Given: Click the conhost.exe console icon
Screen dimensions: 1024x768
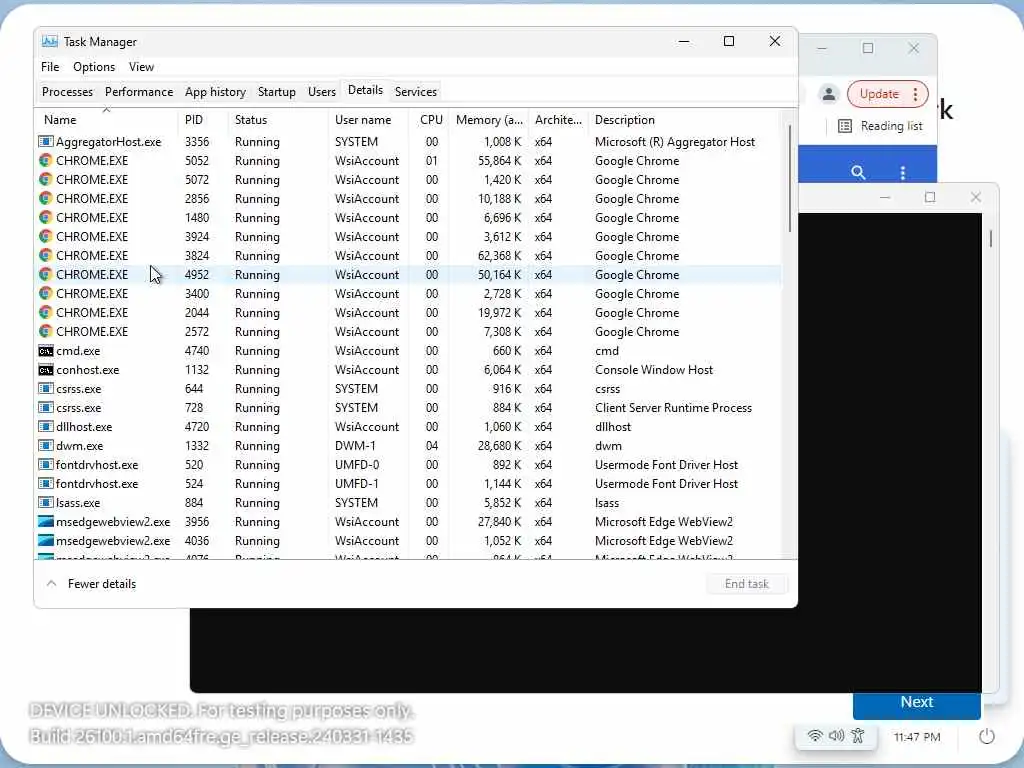Looking at the screenshot, I should [x=46, y=370].
